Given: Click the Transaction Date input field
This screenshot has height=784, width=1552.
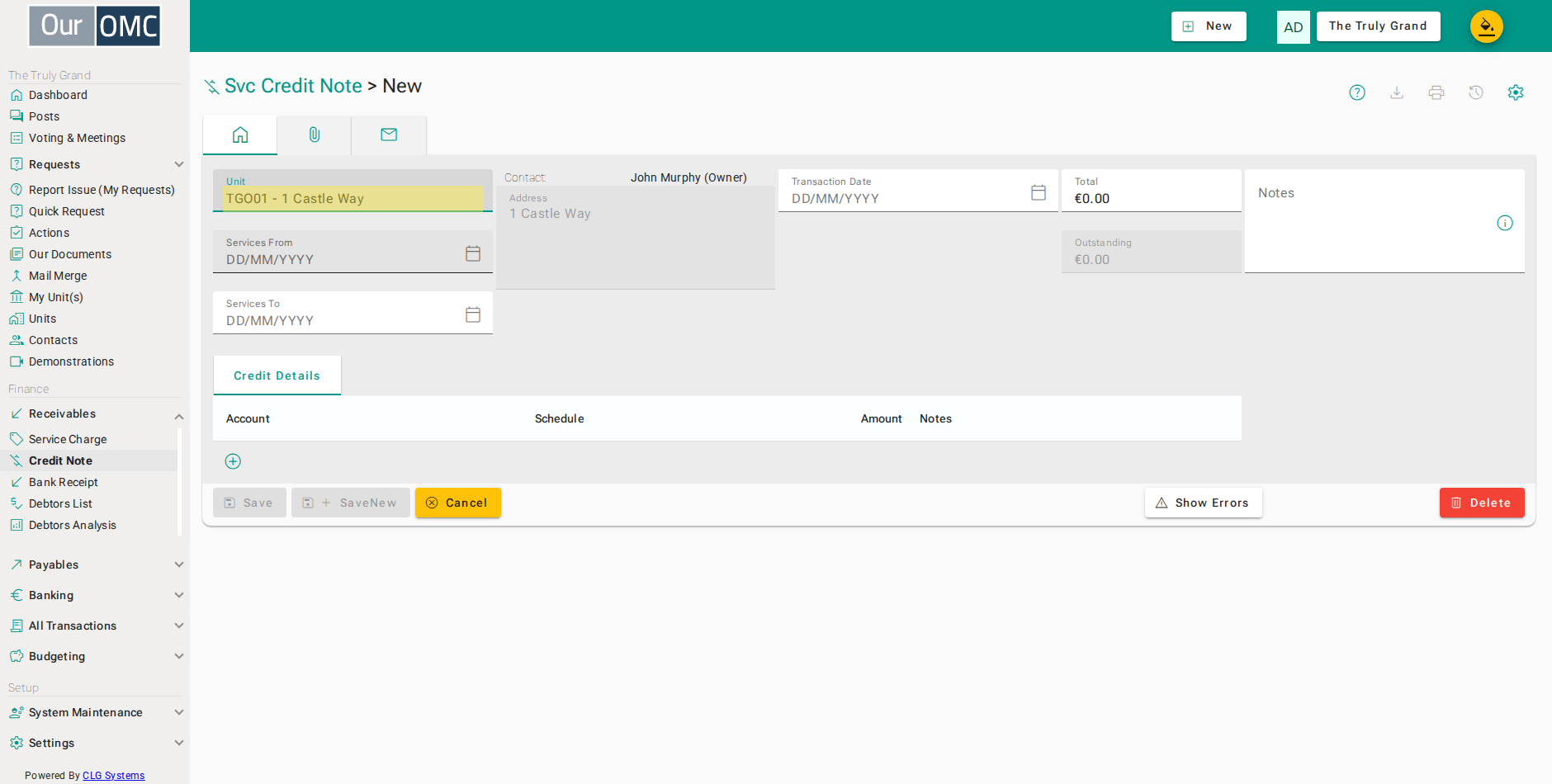Looking at the screenshot, I should click(x=918, y=191).
